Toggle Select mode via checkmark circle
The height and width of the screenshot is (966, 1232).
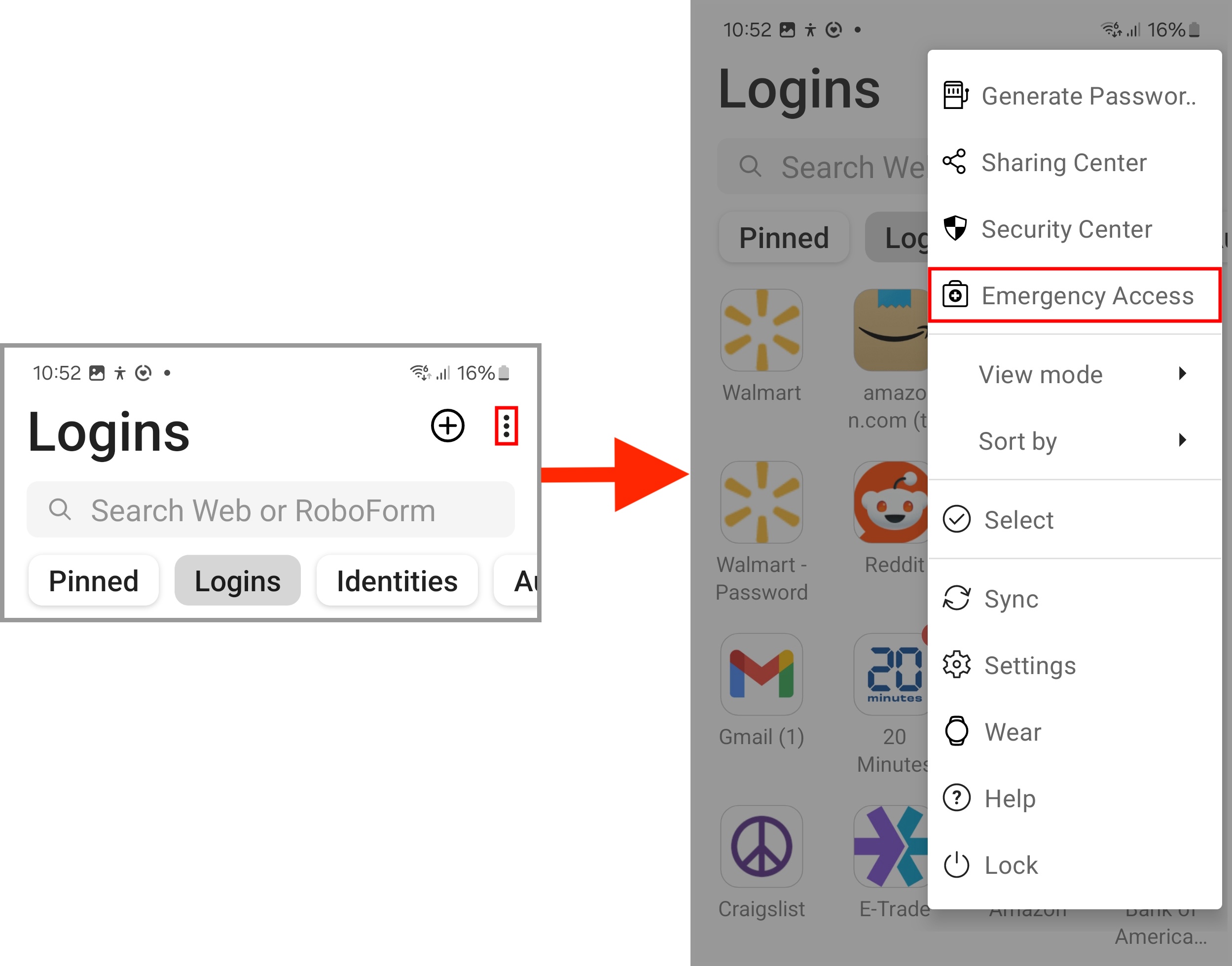[x=956, y=519]
